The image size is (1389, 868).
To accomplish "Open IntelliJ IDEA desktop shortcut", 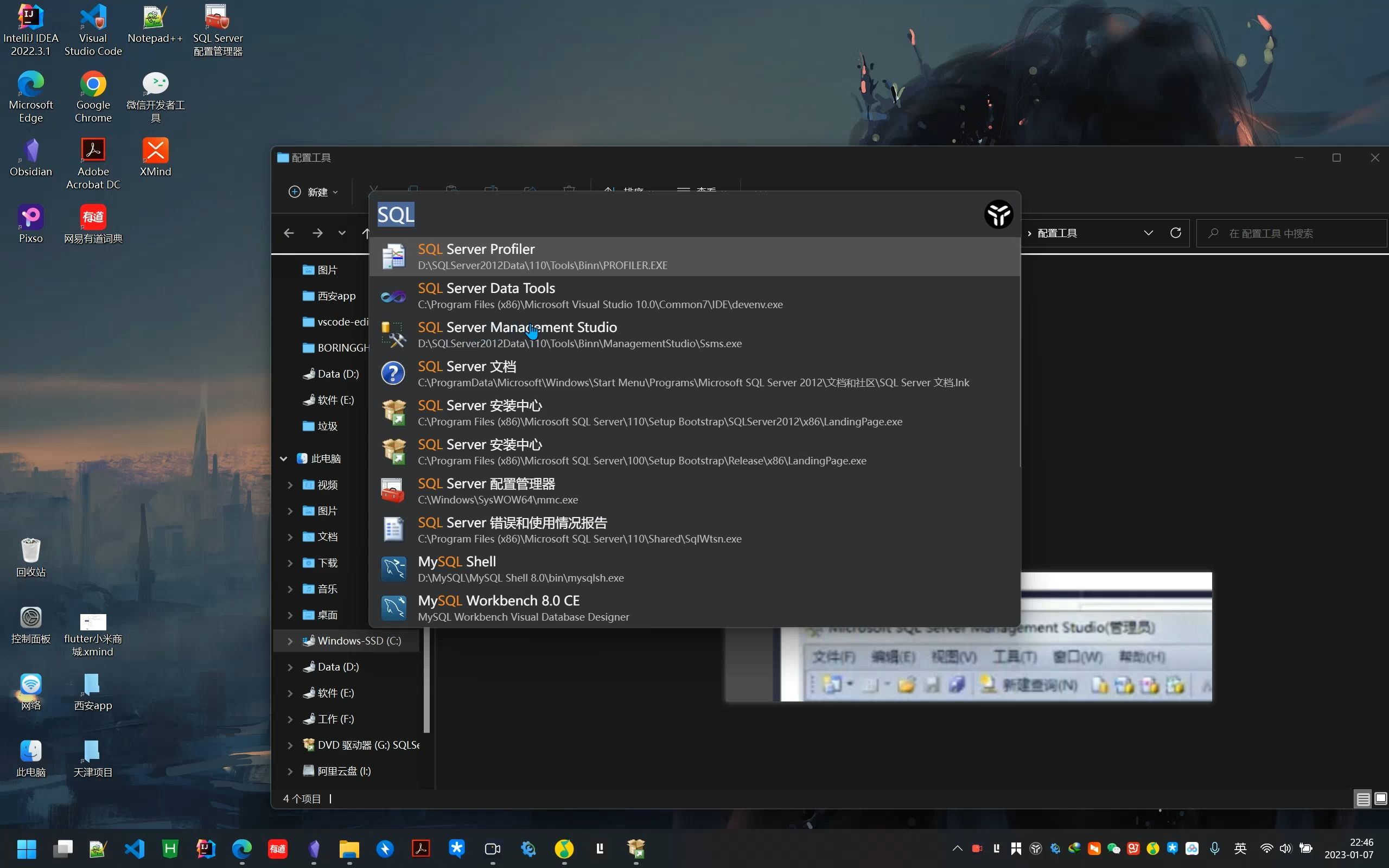I will coord(30,30).
